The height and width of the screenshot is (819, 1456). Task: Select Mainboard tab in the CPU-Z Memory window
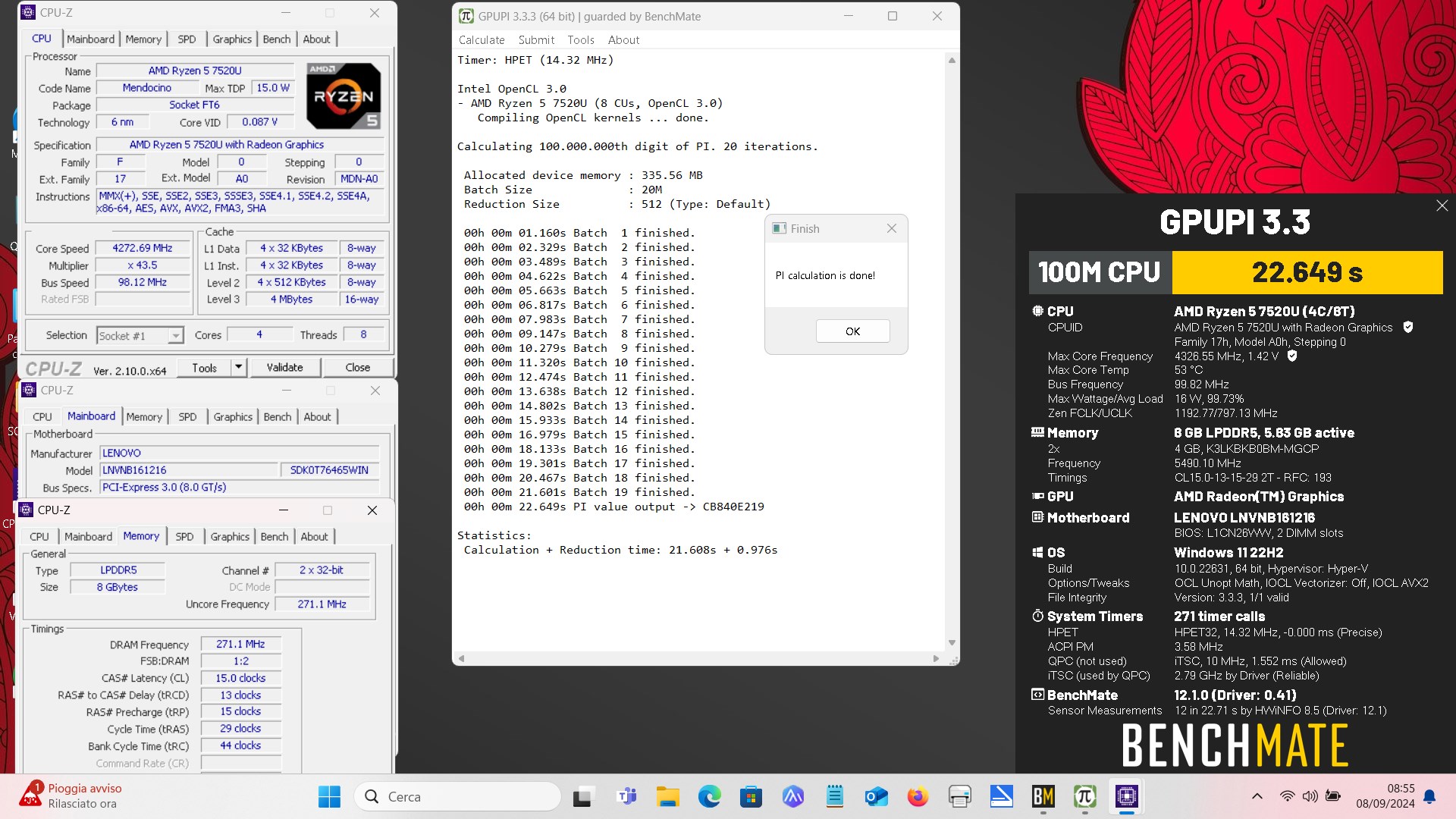pyautogui.click(x=88, y=537)
